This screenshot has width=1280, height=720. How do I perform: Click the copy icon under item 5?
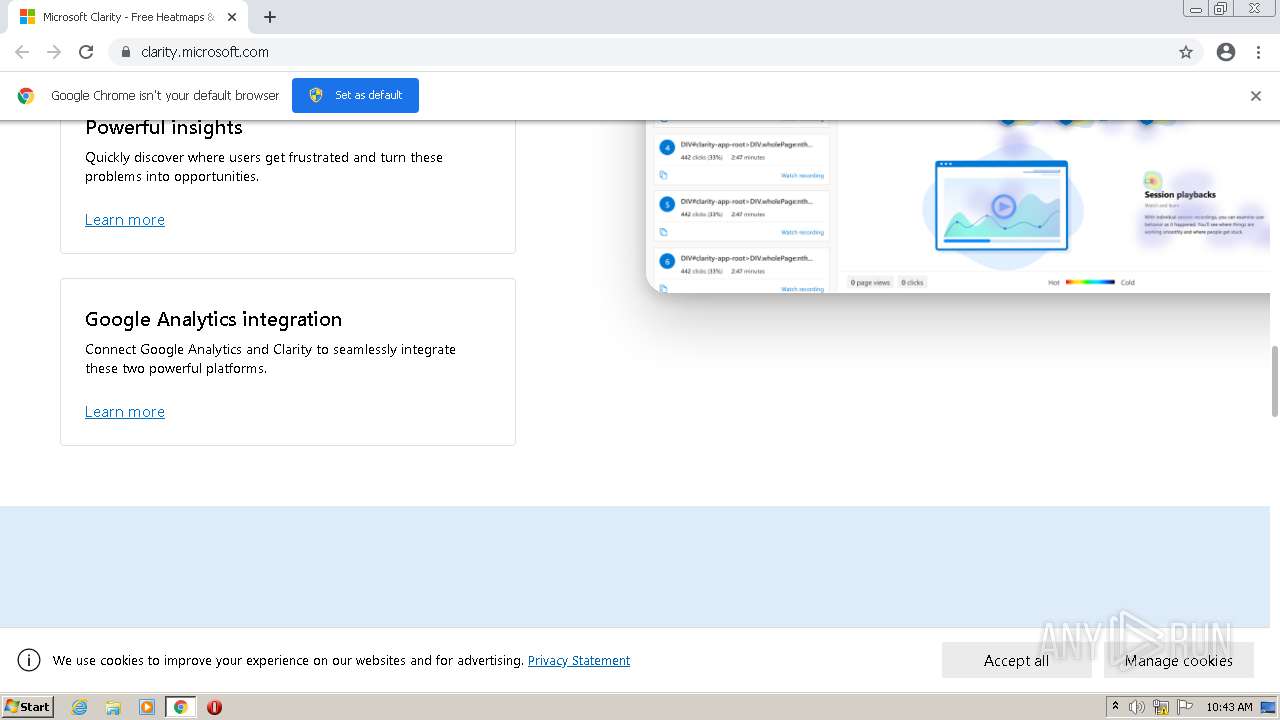pos(662,232)
